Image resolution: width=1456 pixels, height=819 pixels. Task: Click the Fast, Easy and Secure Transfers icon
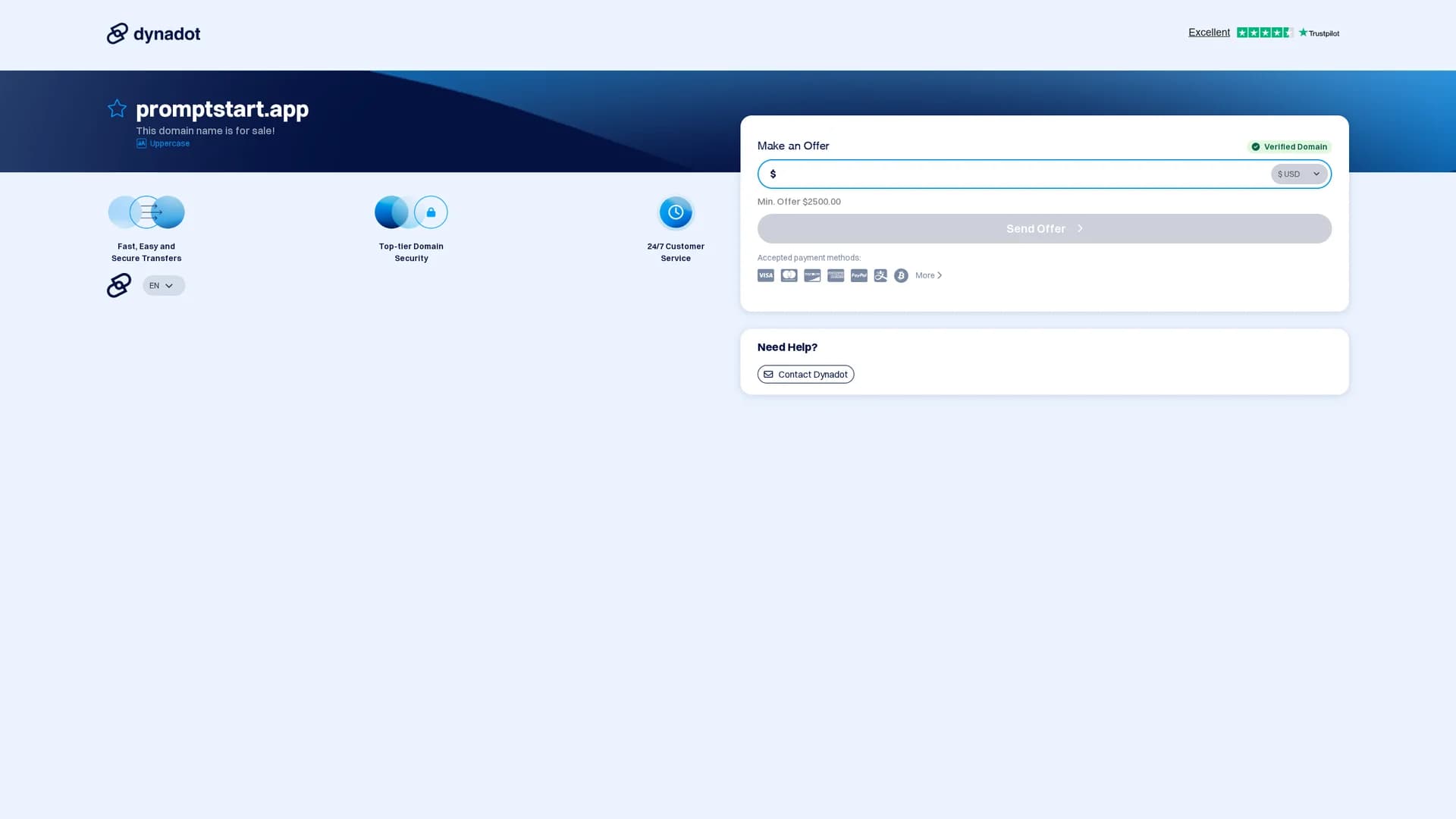pyautogui.click(x=146, y=212)
